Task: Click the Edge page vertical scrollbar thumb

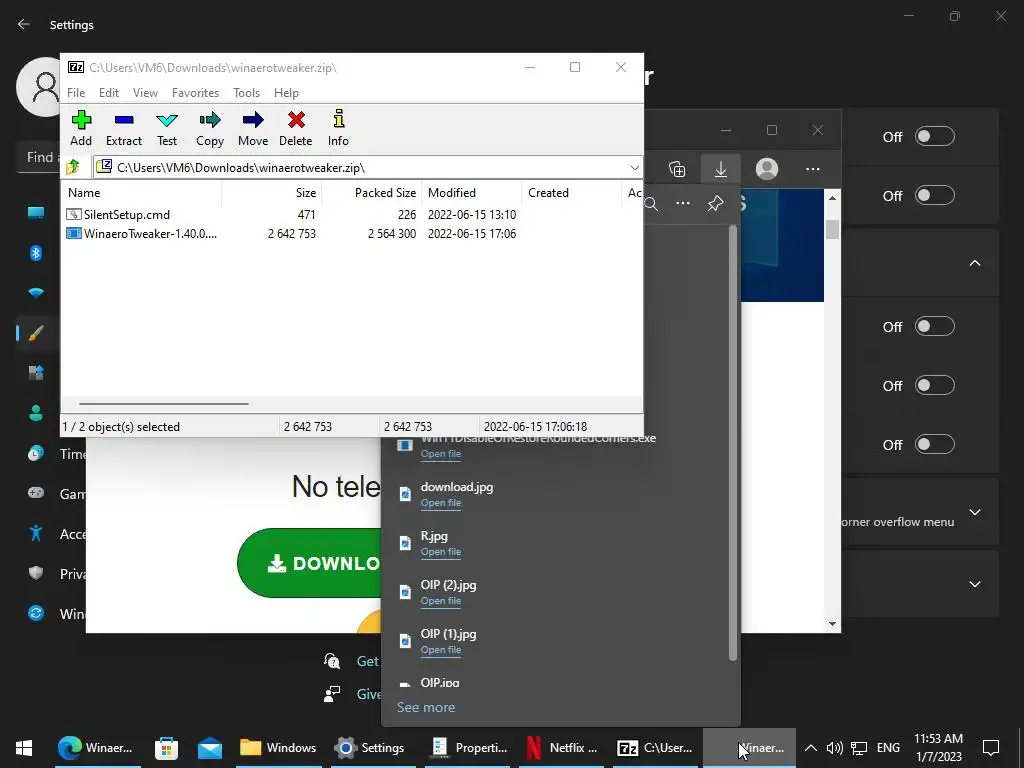Action: point(832,229)
